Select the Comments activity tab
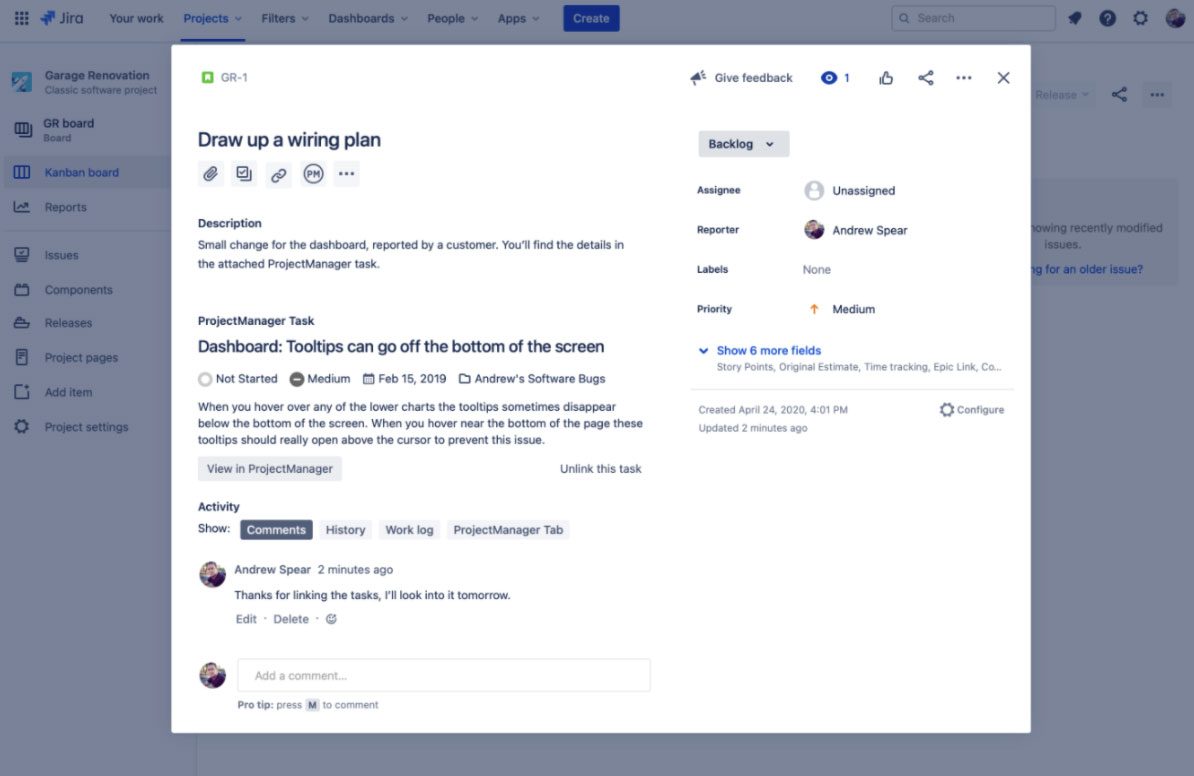 click(276, 530)
